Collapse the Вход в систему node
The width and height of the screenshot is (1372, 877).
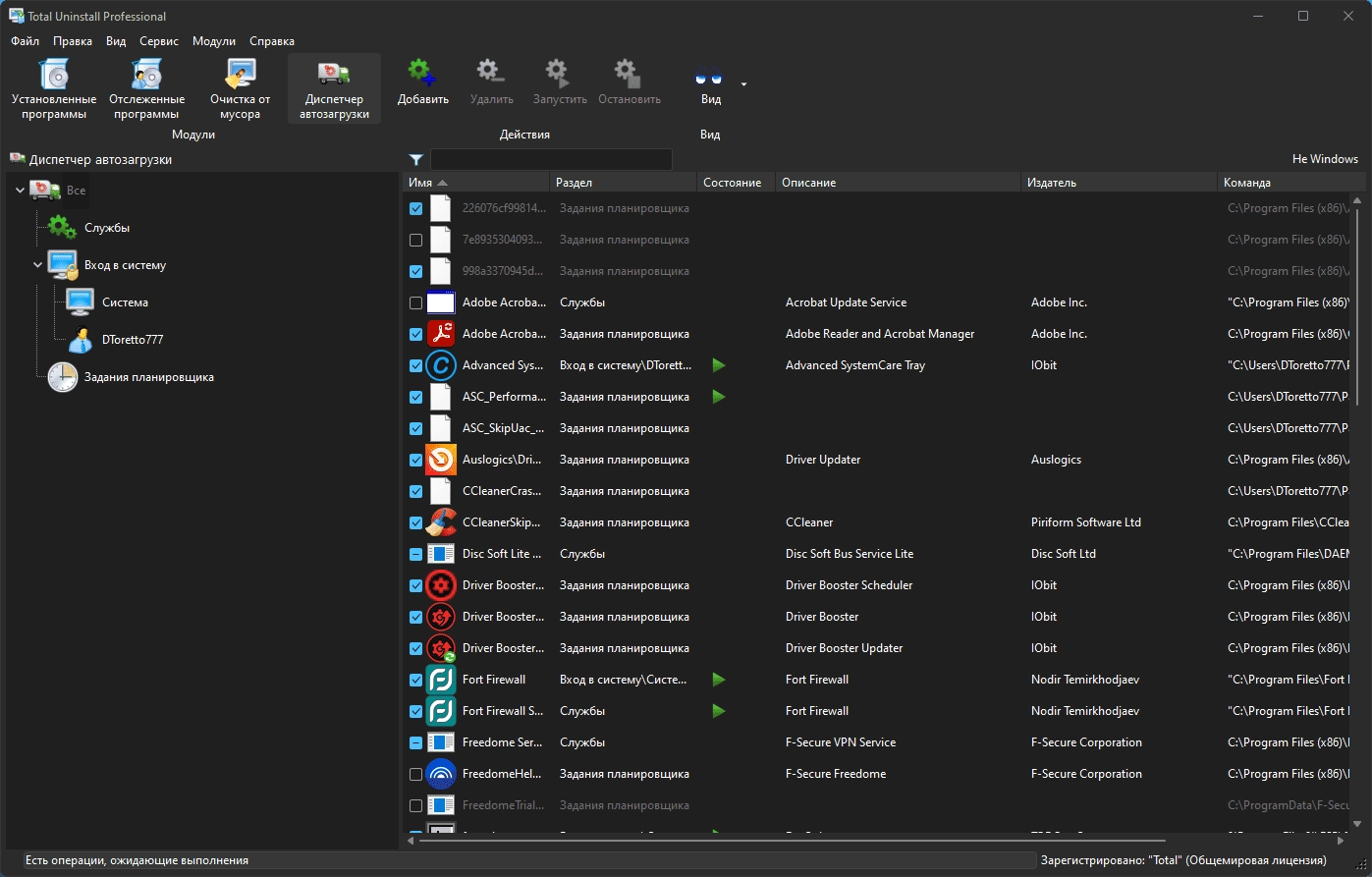click(38, 265)
